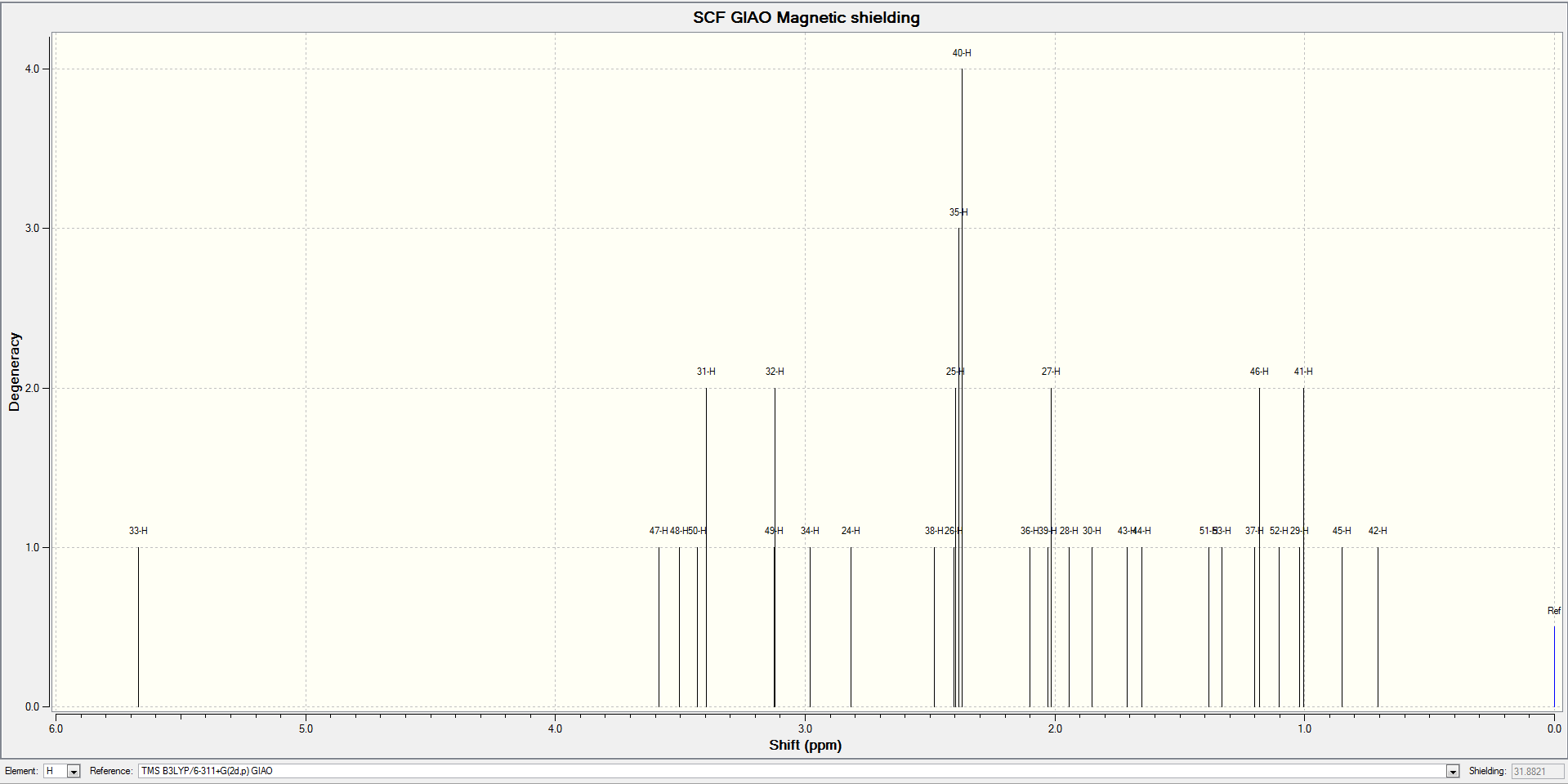The width and height of the screenshot is (1568, 784).
Task: Select the 41-H peak label
Action: tap(1303, 372)
